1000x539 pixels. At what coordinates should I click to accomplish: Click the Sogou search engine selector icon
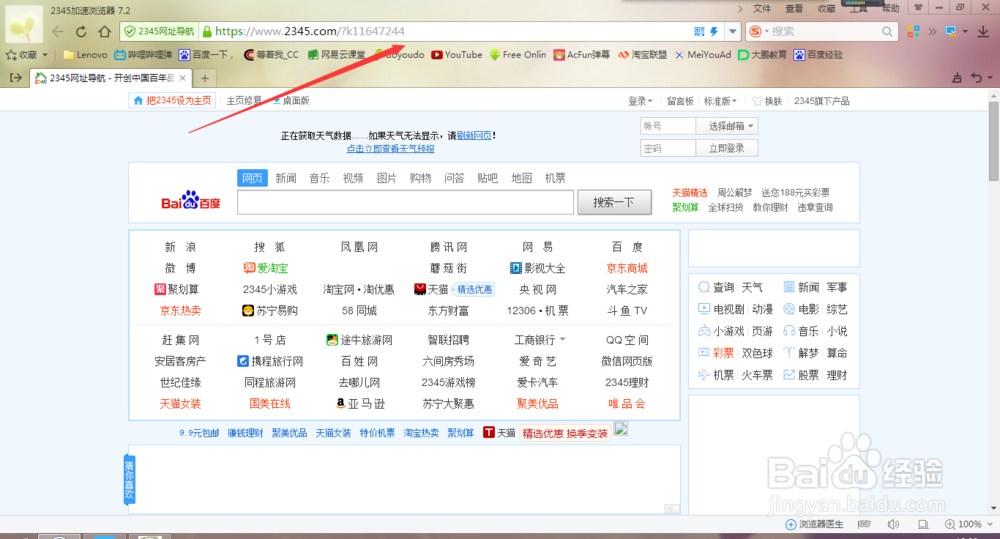[756, 31]
